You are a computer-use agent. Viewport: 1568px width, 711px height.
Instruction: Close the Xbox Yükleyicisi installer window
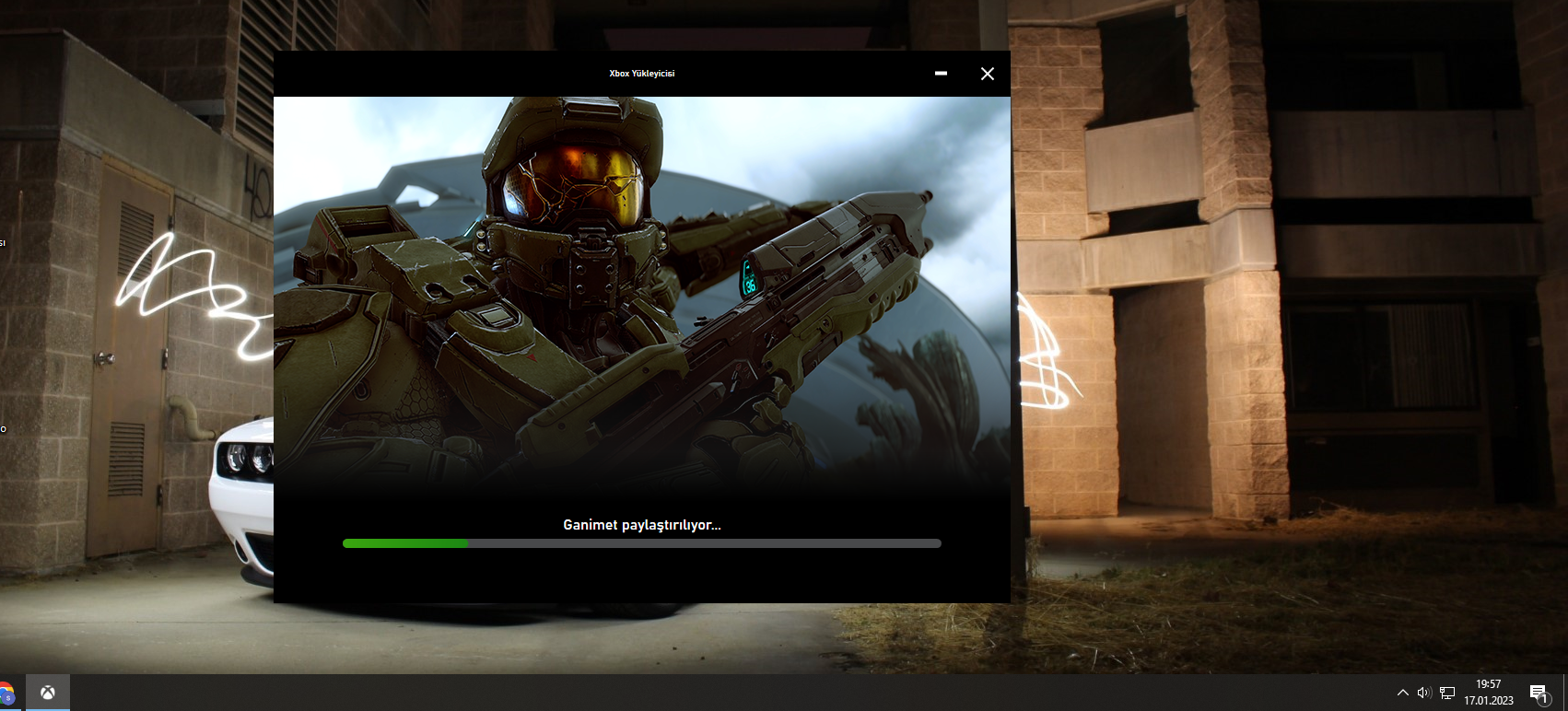click(x=987, y=74)
